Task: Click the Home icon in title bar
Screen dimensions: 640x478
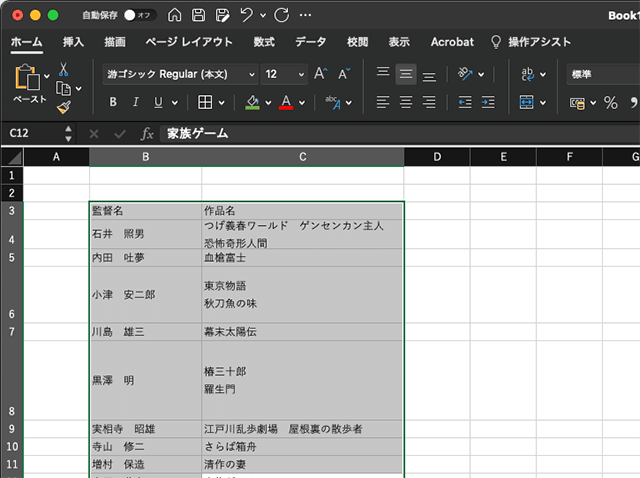Action: pyautogui.click(x=175, y=15)
